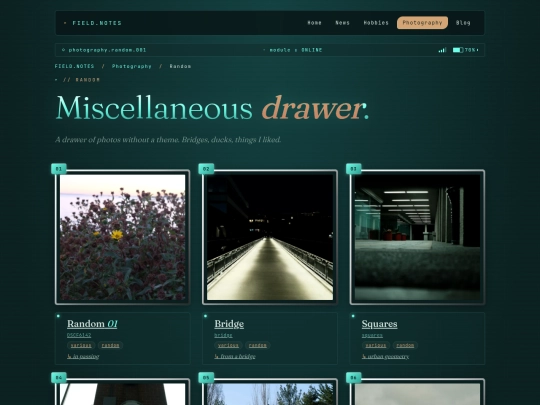The width and height of the screenshot is (540, 405).
Task: Click the Photography breadcrumb link
Action: pyautogui.click(x=132, y=66)
